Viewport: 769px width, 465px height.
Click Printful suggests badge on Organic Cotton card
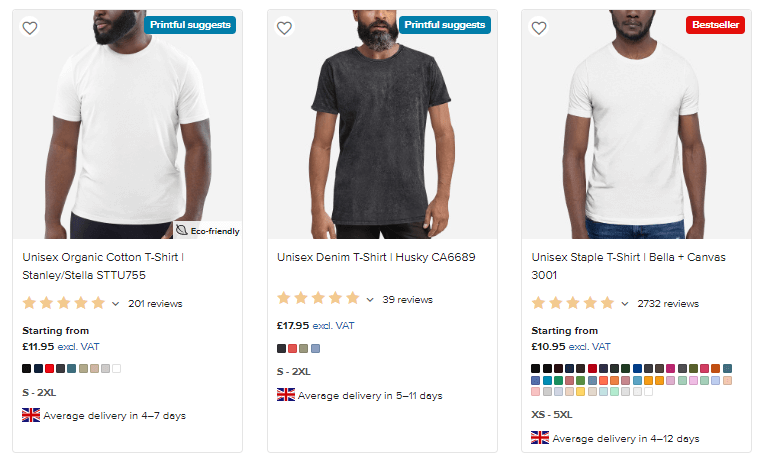(190, 25)
